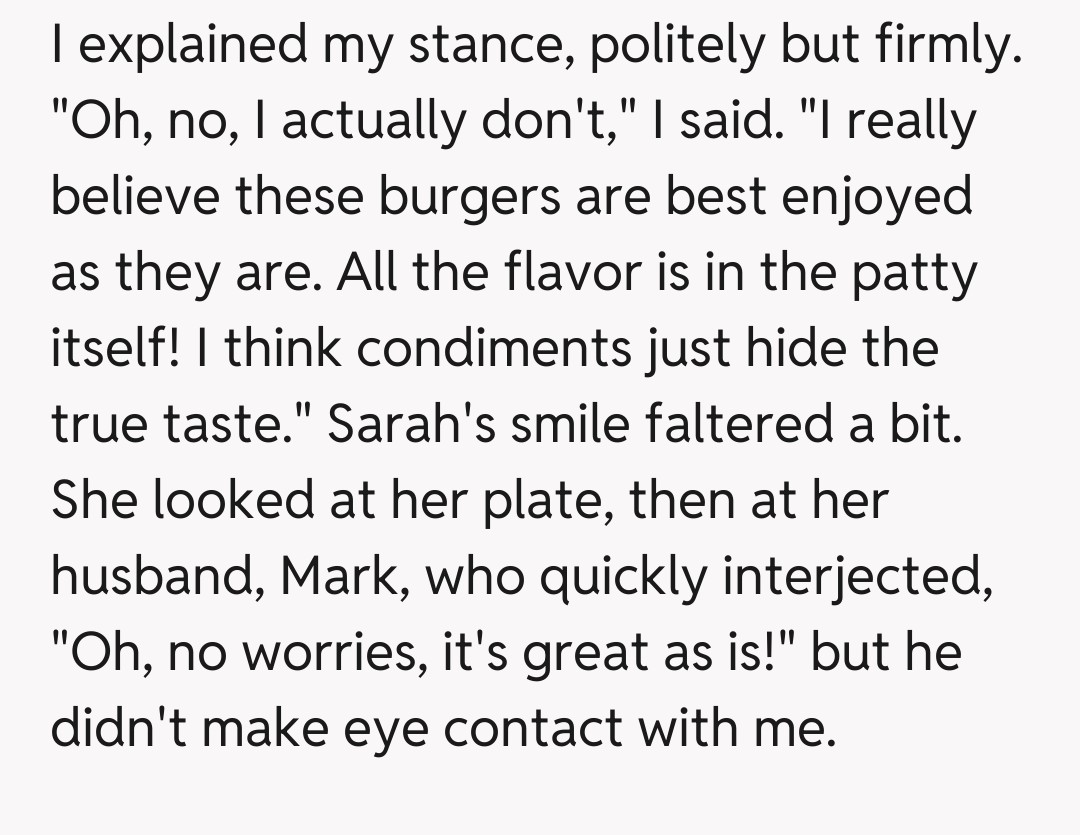
Task: Click on the word "patty"
Action: click(912, 273)
